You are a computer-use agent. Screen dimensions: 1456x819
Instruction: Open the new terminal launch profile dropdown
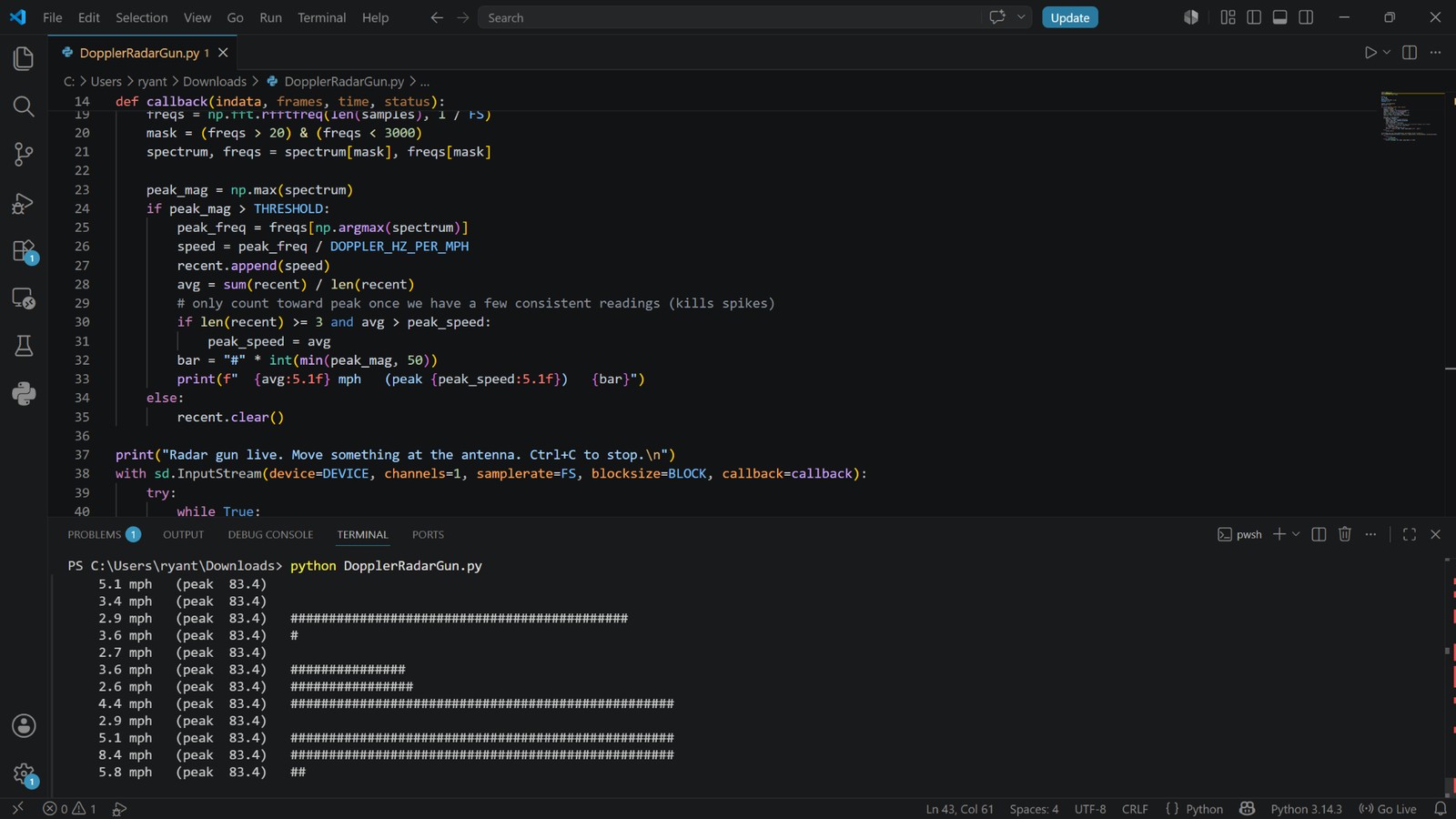tap(1296, 534)
